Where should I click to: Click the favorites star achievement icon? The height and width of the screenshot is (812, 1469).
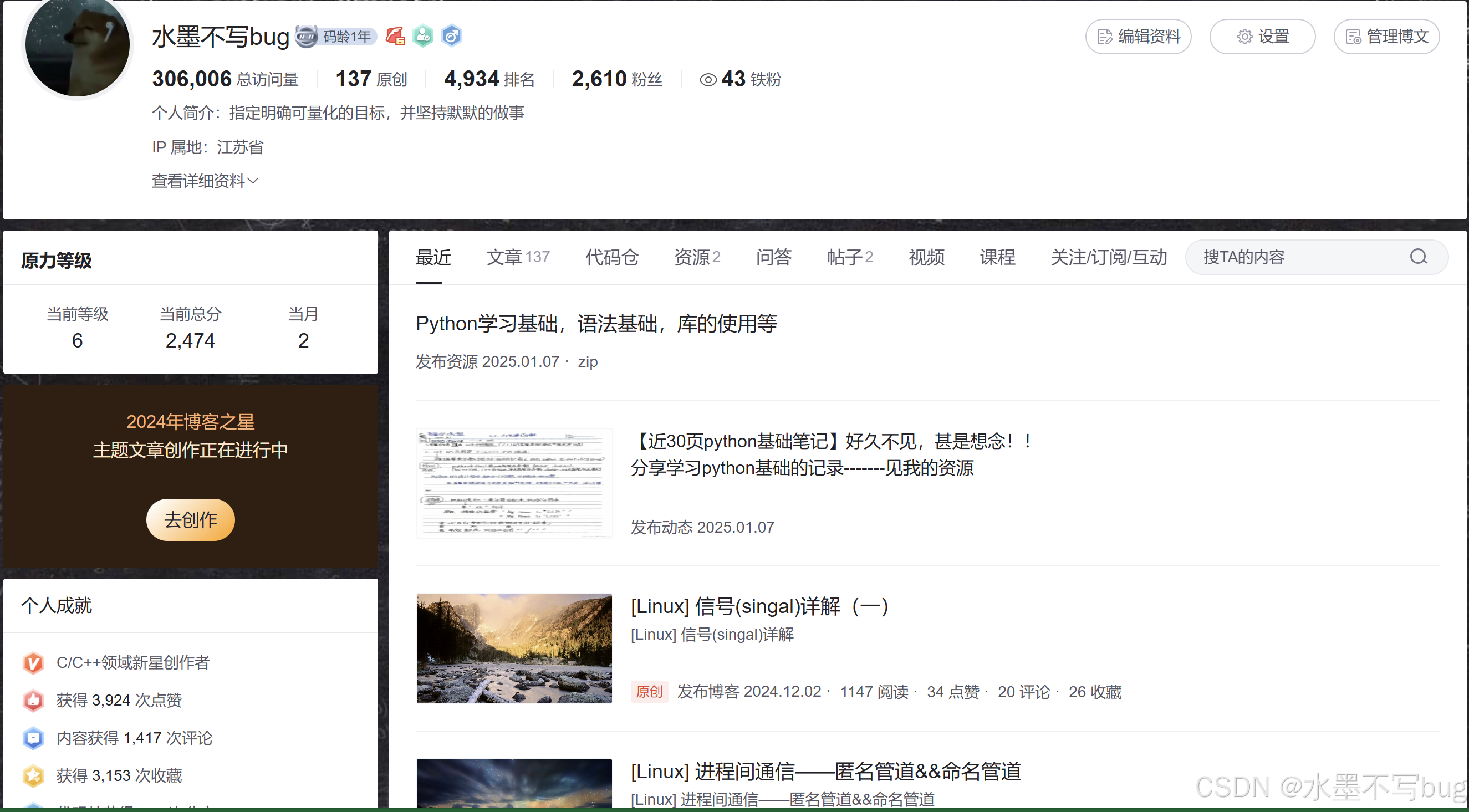click(x=33, y=775)
